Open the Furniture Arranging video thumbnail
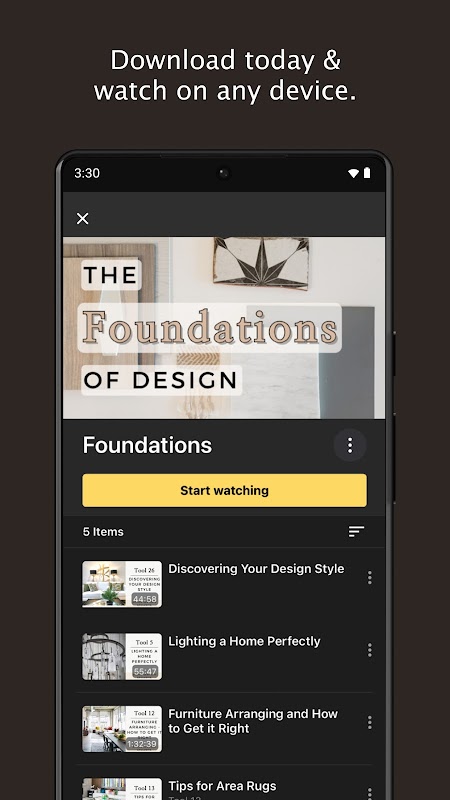This screenshot has height=800, width=450. [x=122, y=729]
